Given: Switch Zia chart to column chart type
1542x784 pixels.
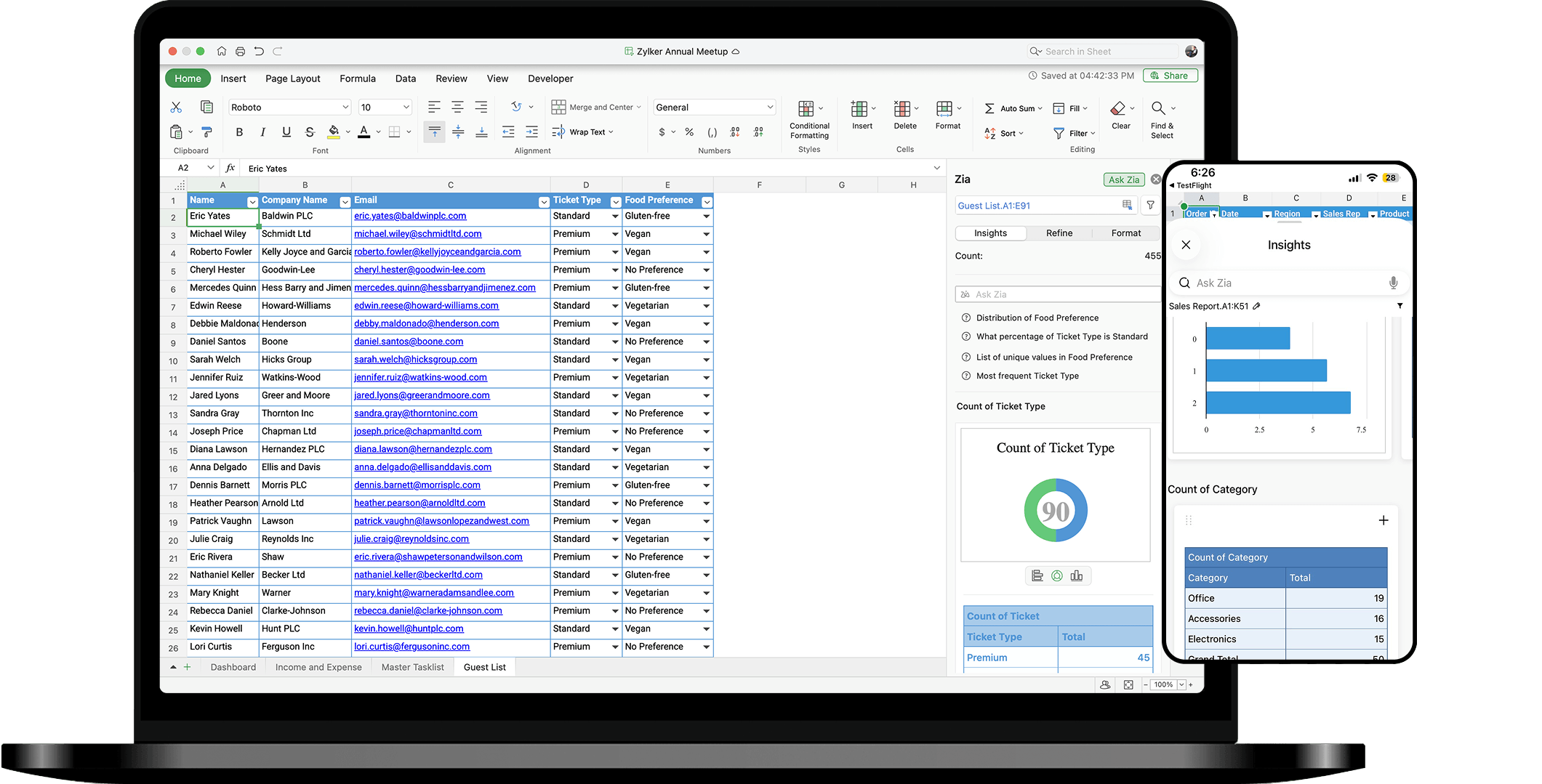Looking at the screenshot, I should pyautogui.click(x=1077, y=576).
